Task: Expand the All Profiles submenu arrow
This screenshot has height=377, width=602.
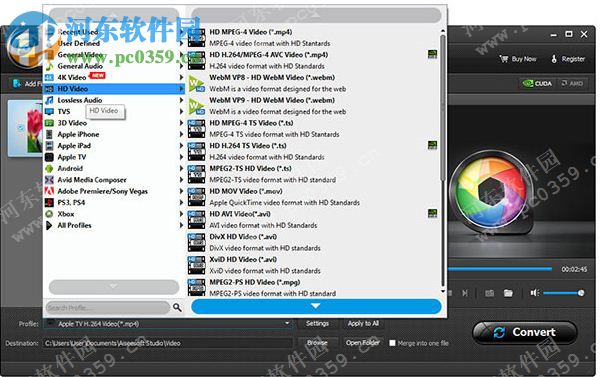Action: point(181,225)
